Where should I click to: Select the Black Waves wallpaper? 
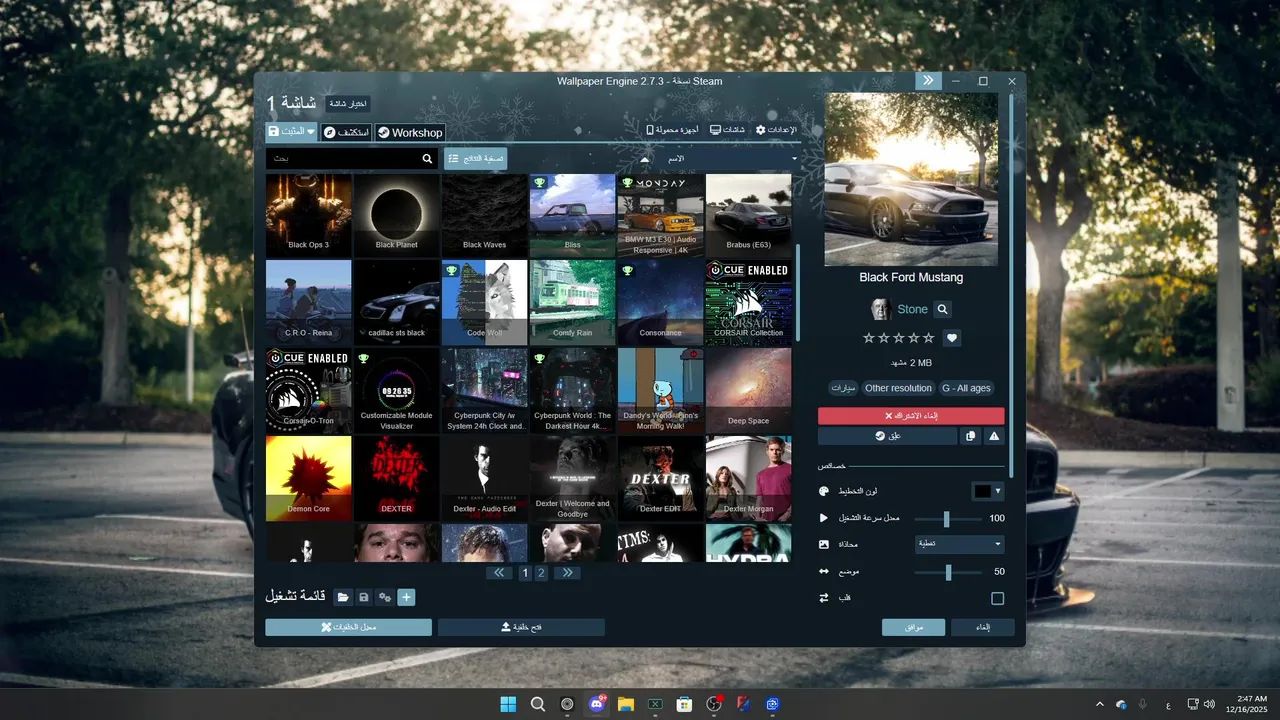[x=484, y=216]
